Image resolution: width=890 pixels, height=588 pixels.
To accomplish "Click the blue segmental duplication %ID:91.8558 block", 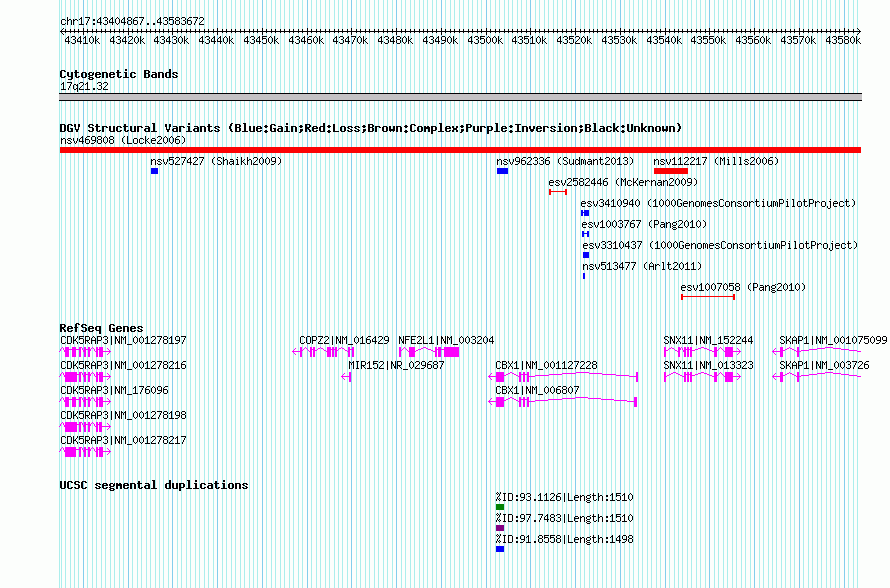I will click(x=500, y=549).
